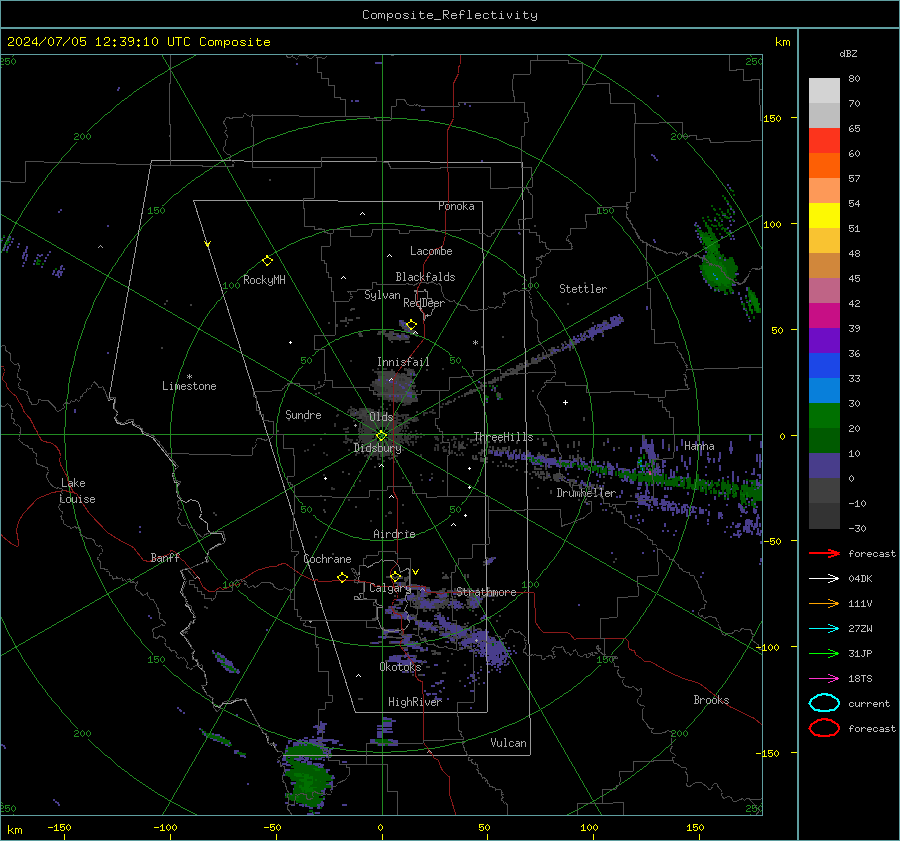Viewport: 900px width, 841px height.
Task: Click the red forecast arrow in legend
Action: (824, 553)
